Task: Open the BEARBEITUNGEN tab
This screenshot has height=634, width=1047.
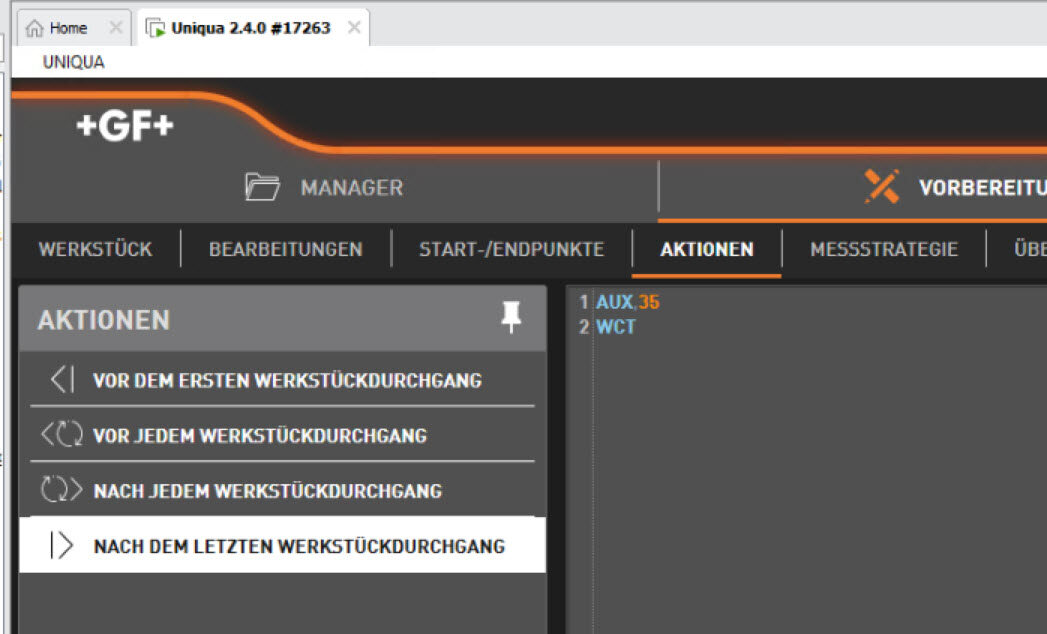Action: 285,249
